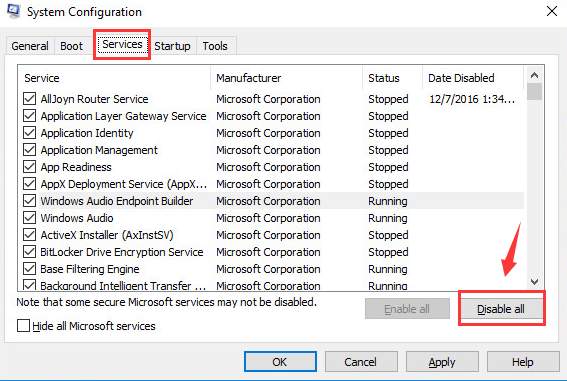Toggle AppX Deployment Service checkbox
Screen dimensions: 567x381
[x=29, y=184]
